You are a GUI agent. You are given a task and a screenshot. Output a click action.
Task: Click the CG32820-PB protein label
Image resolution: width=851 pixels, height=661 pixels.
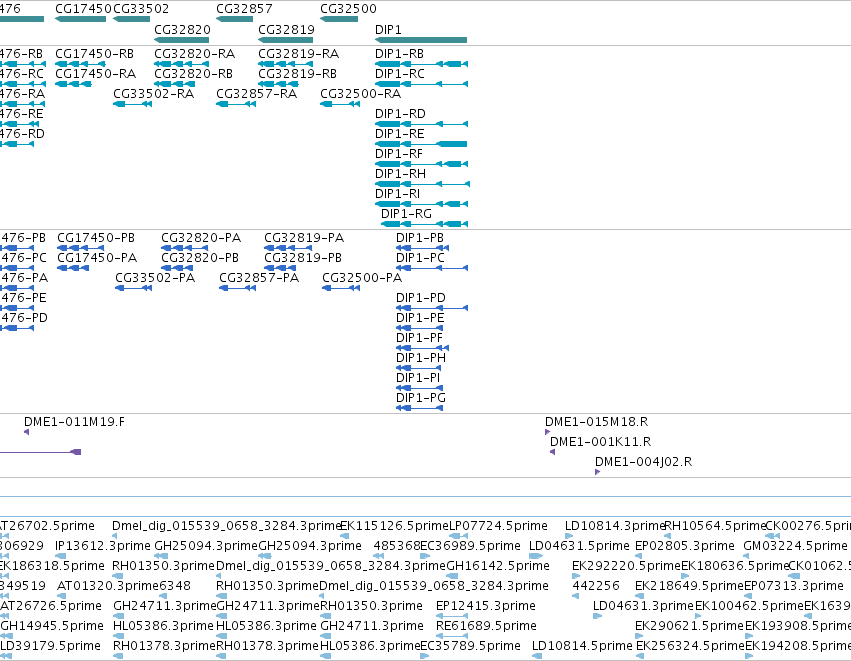pyautogui.click(x=200, y=258)
